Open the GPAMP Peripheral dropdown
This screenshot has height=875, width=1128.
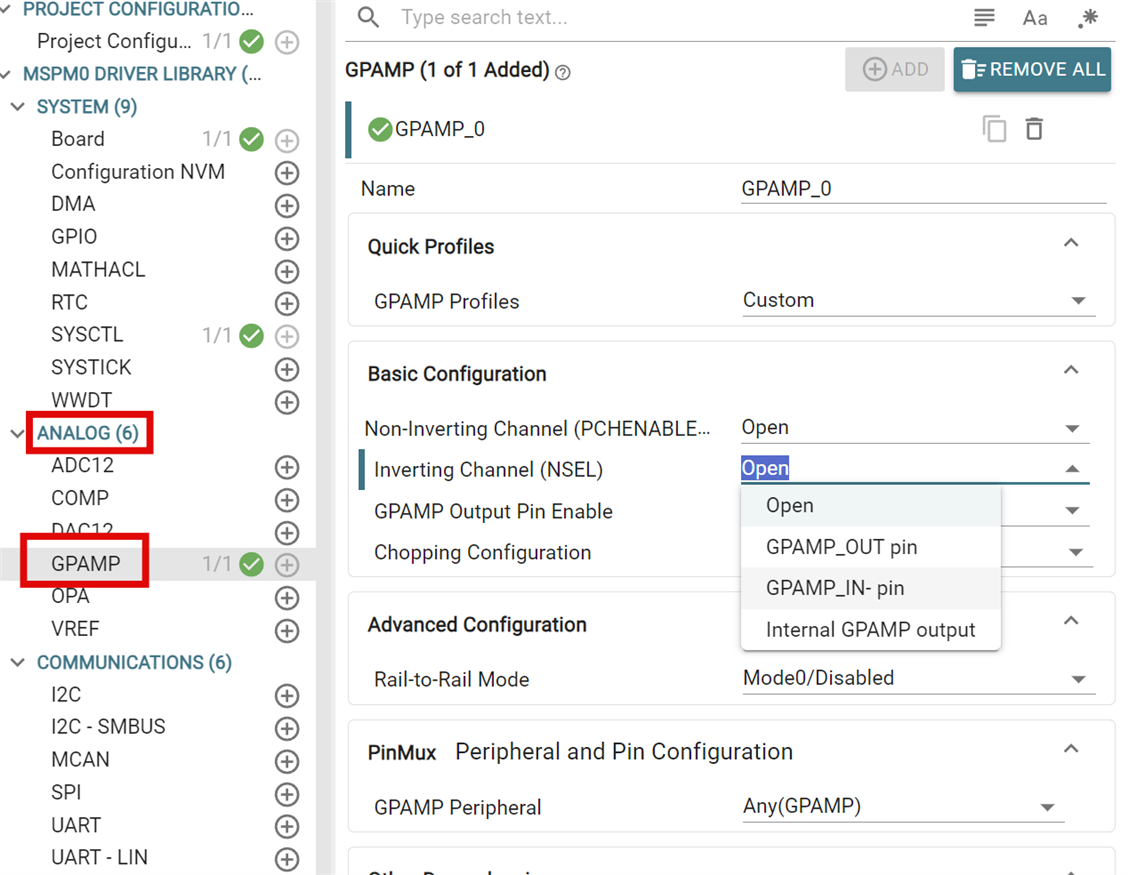pyautogui.click(x=903, y=806)
